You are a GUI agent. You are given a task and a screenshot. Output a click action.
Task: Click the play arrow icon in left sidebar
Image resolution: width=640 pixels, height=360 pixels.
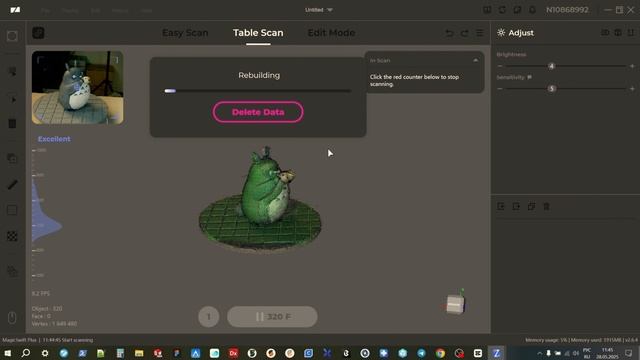[13, 100]
